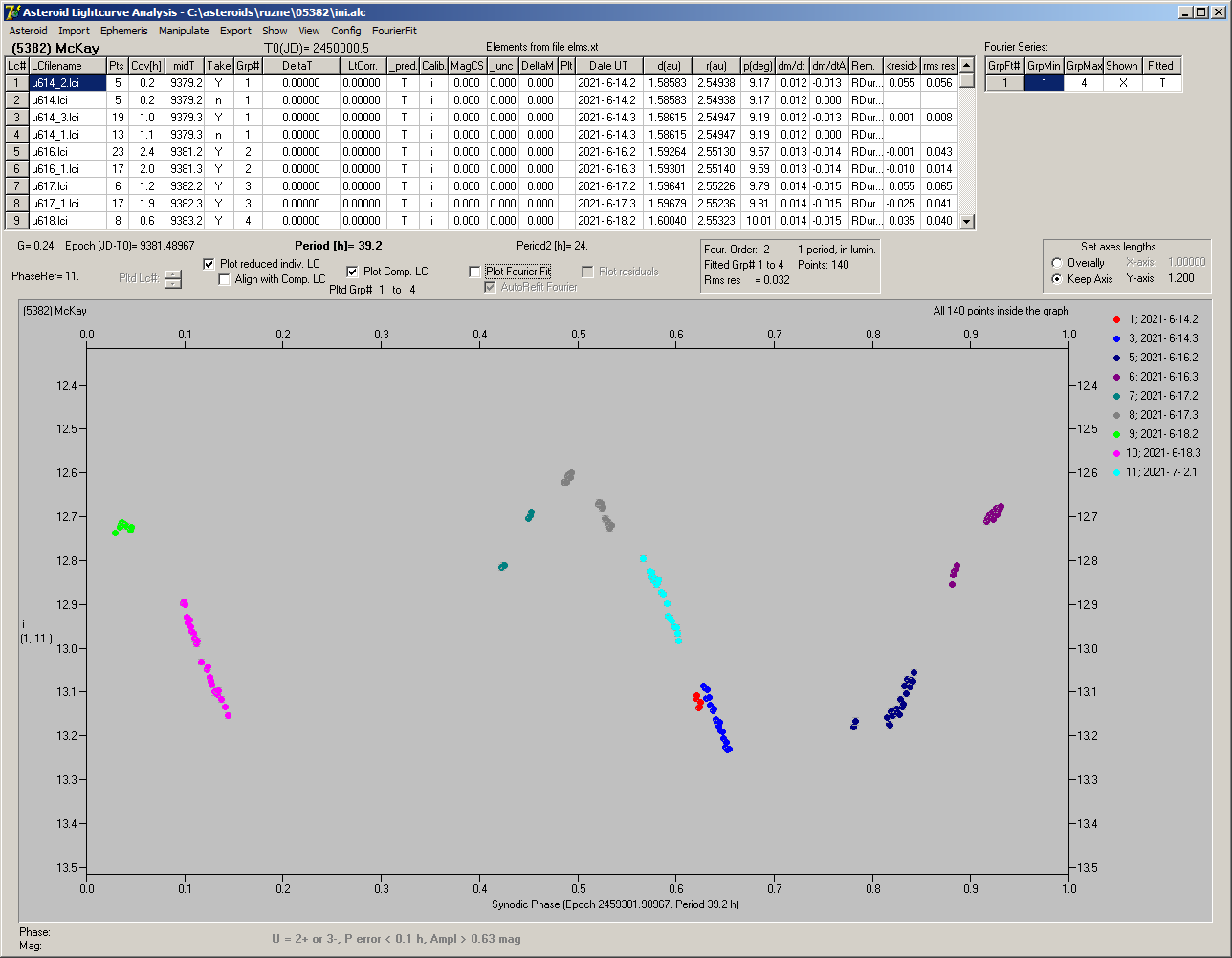
Task: Enable Align with Comp. LC checkbox
Action: tap(225, 279)
